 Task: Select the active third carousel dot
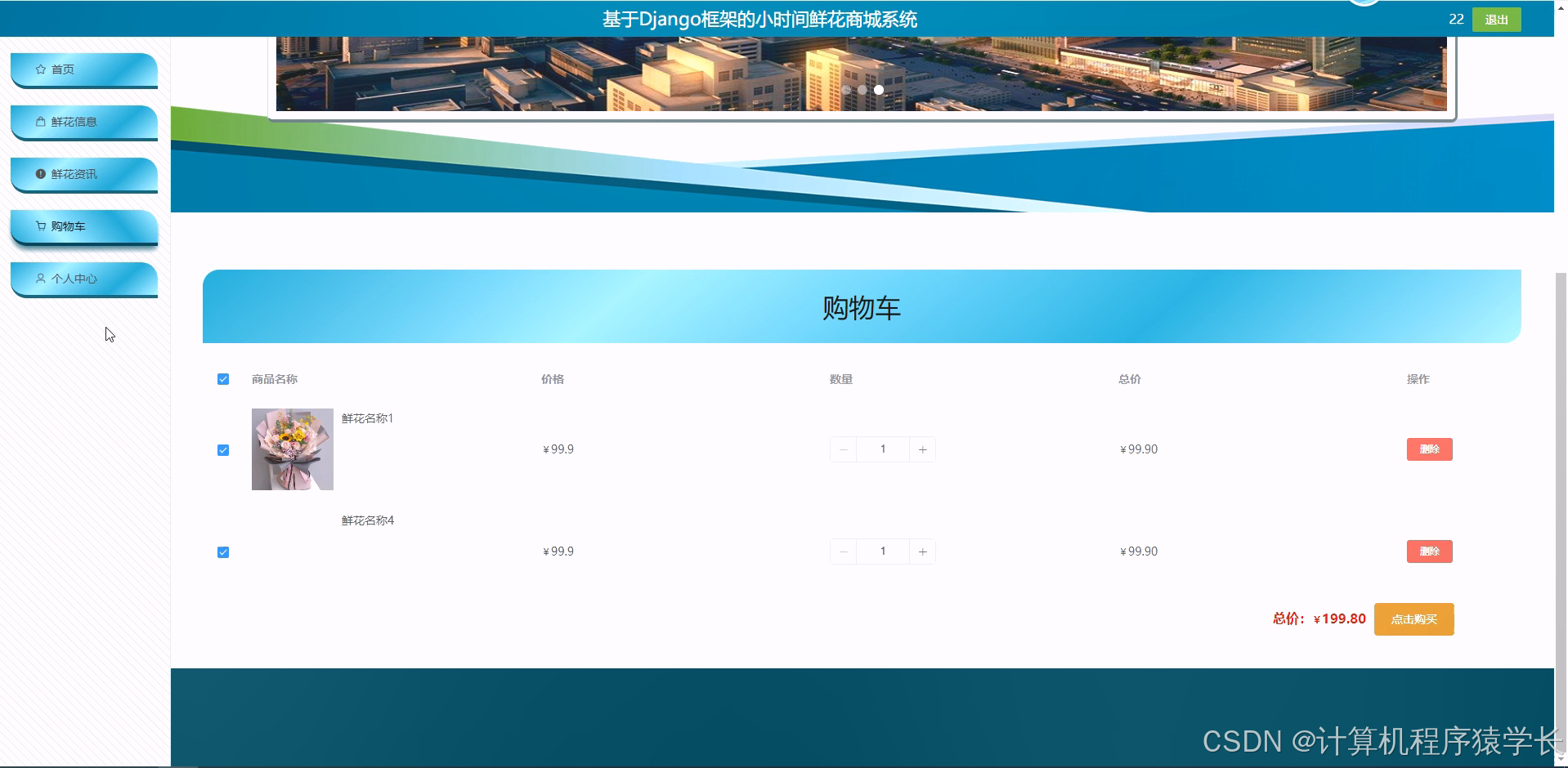click(879, 90)
